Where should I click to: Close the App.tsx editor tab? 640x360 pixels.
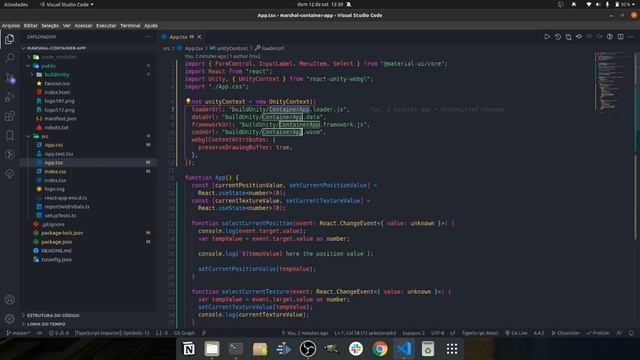point(199,37)
